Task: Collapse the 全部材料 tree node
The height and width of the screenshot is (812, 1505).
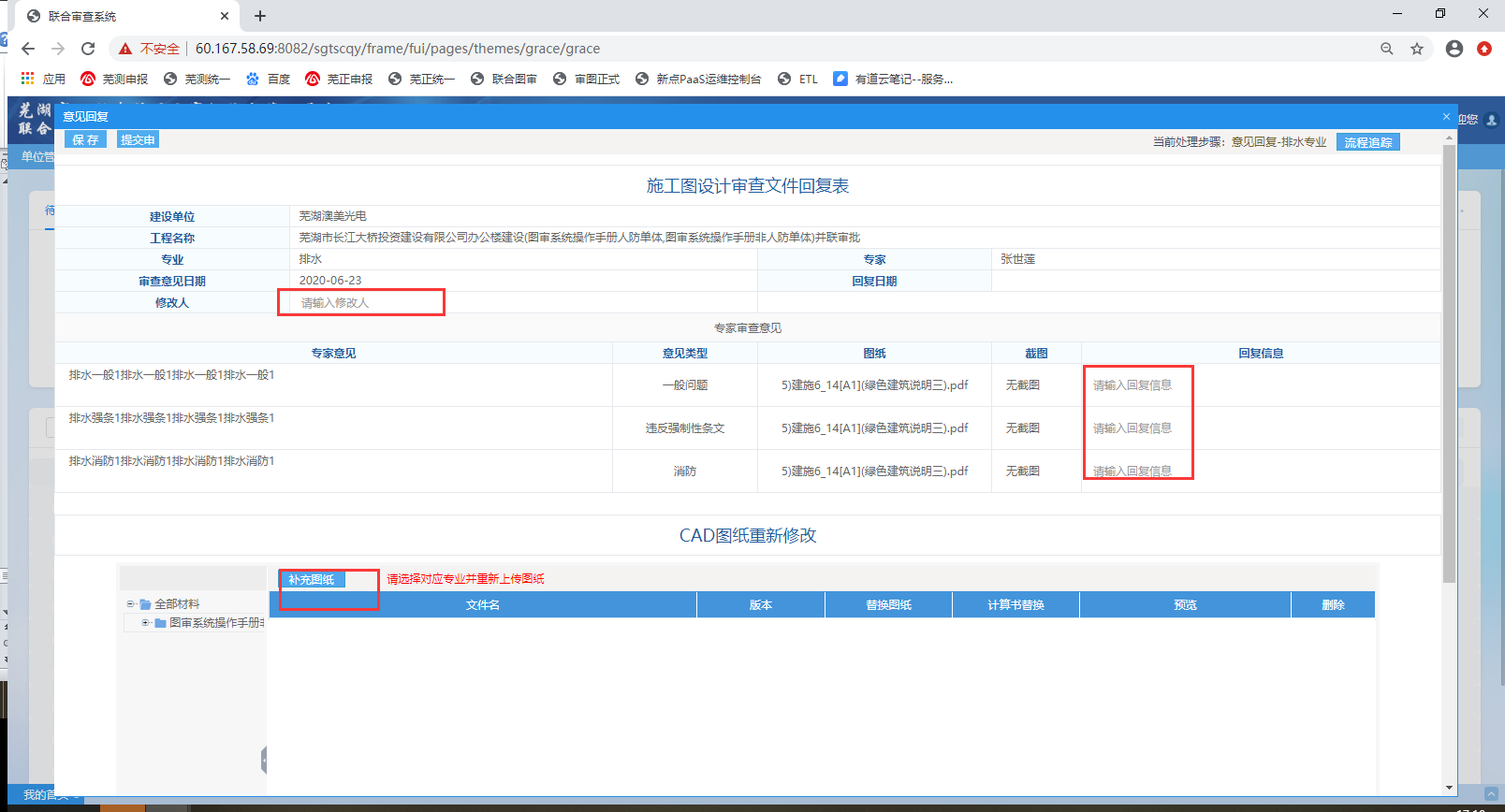Action: pyautogui.click(x=131, y=604)
